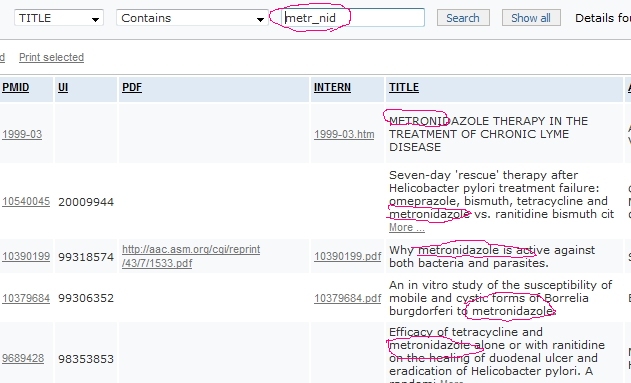Image resolution: width=631 pixels, height=383 pixels.
Task: Click the Search button
Action: point(463,18)
